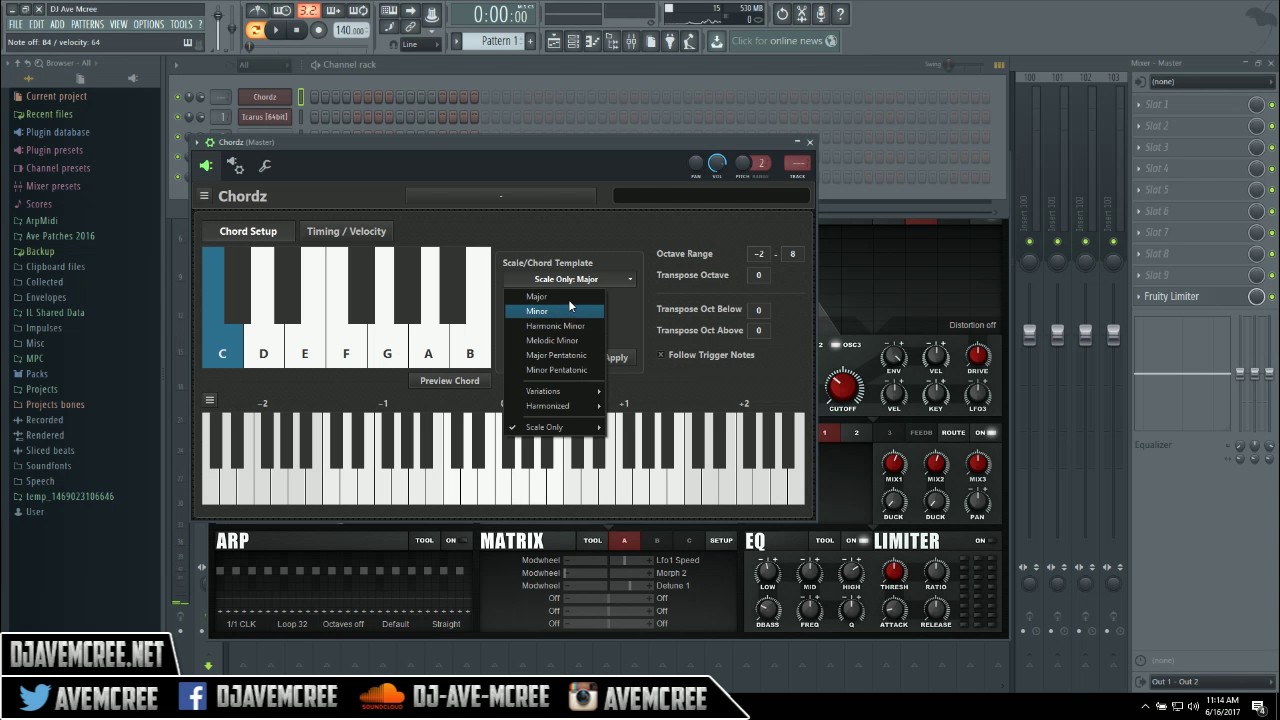Toggle the Follow Trigger Notes checkbox
The width and height of the screenshot is (1280, 720).
(x=661, y=355)
